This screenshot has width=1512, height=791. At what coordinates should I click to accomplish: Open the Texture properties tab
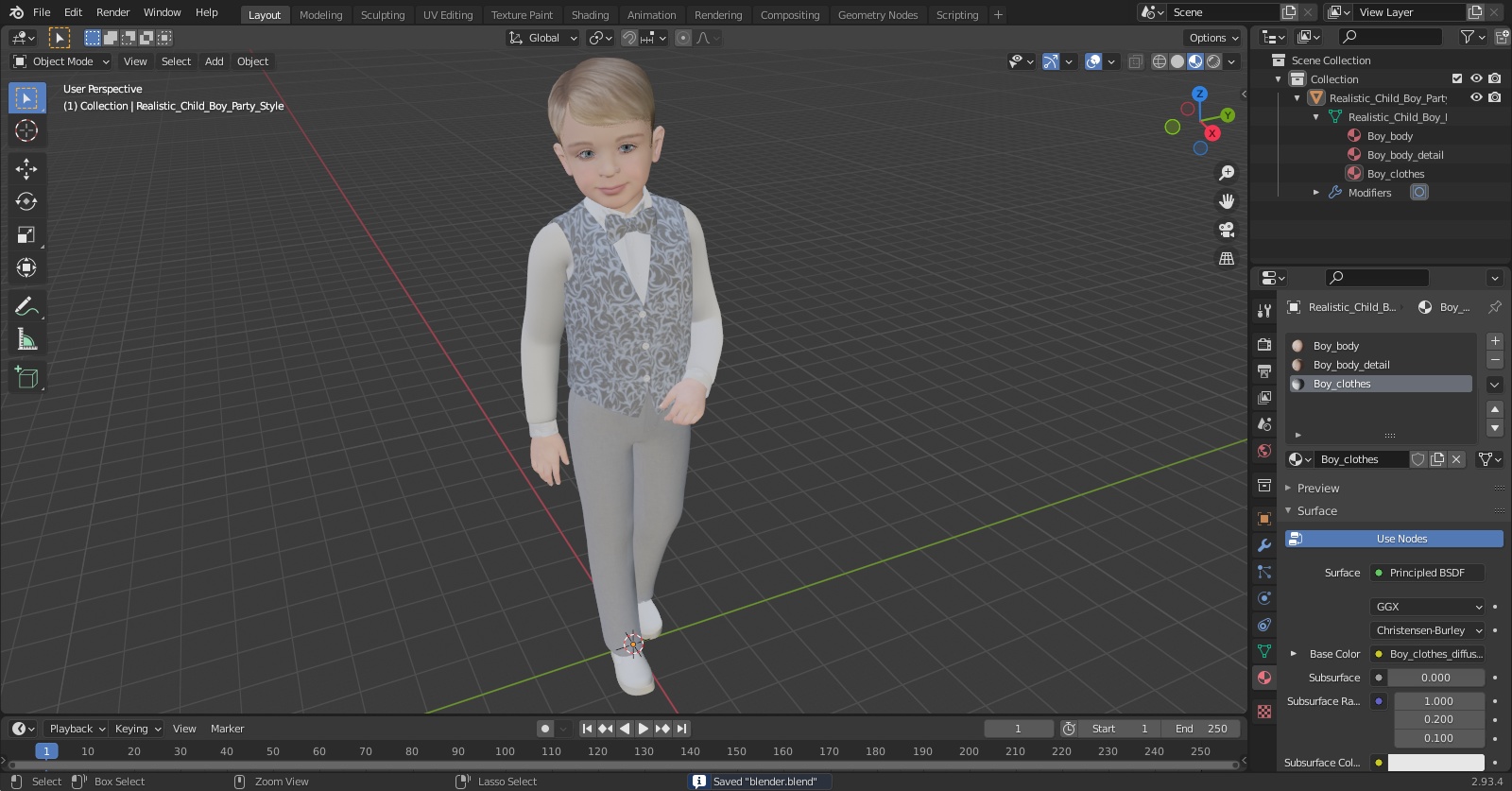[1264, 712]
